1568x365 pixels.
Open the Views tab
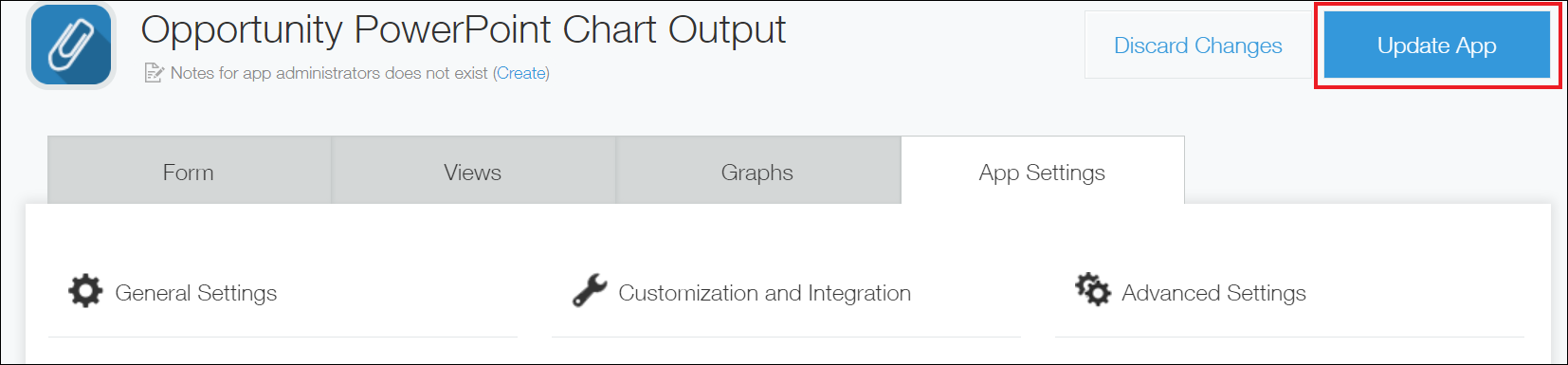pos(473,172)
